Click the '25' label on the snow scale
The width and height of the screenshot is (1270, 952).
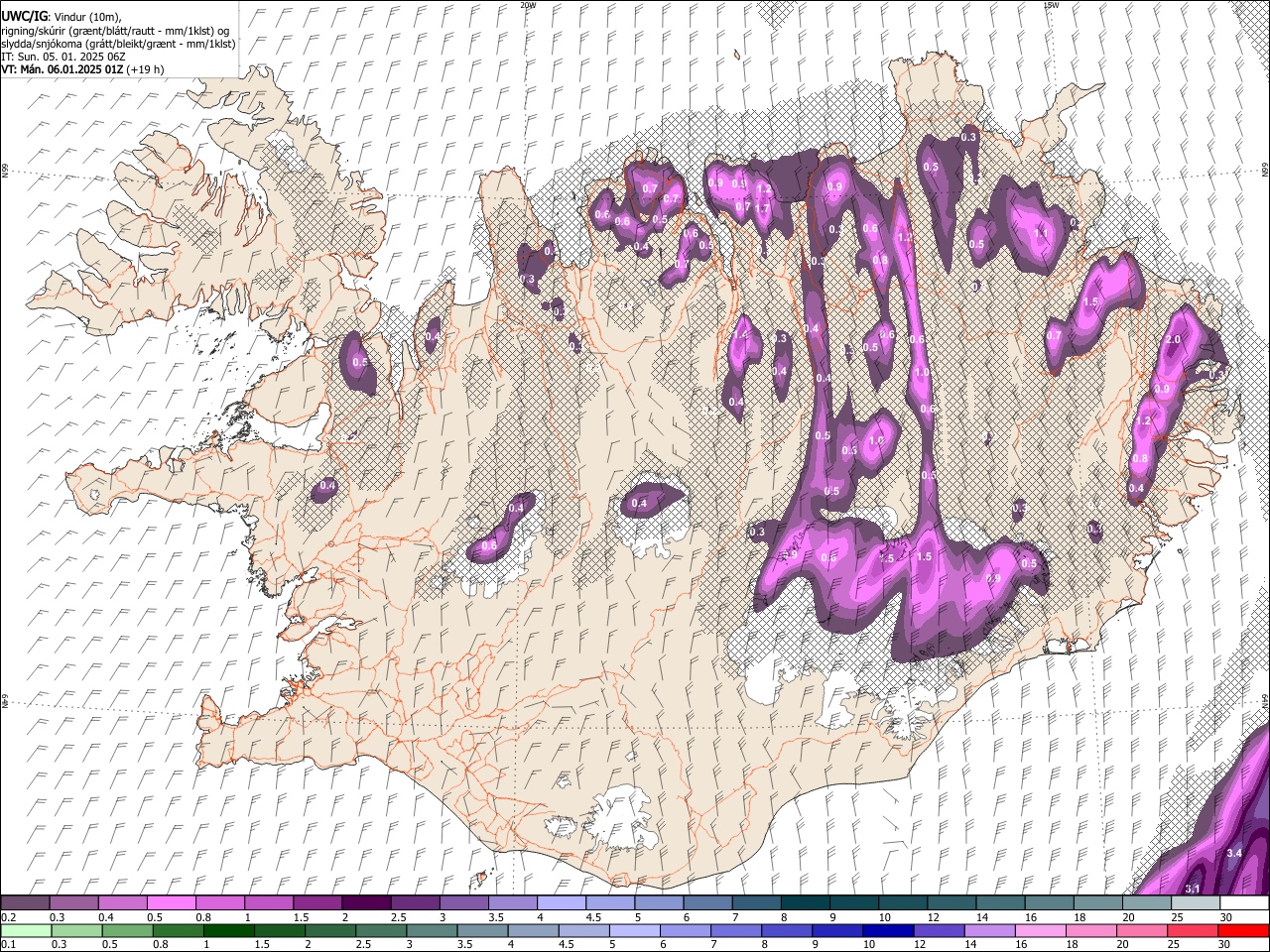tap(1178, 917)
